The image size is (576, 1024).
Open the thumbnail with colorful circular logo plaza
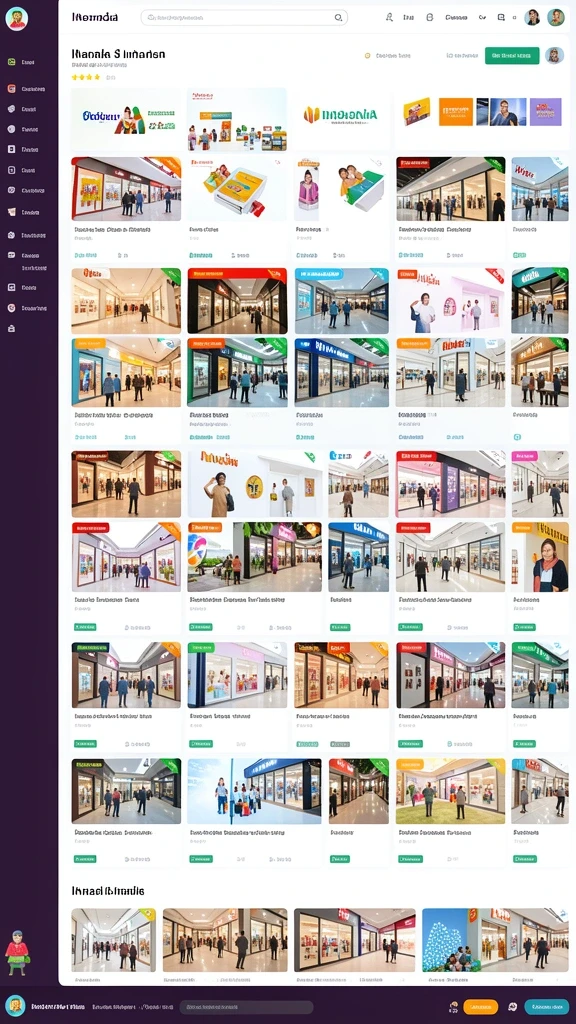[x=254, y=557]
